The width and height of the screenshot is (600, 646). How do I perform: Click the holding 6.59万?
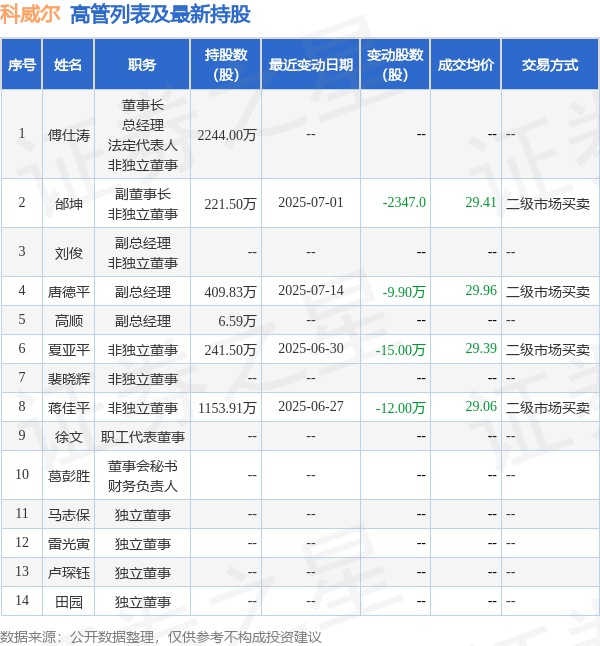[x=237, y=321]
